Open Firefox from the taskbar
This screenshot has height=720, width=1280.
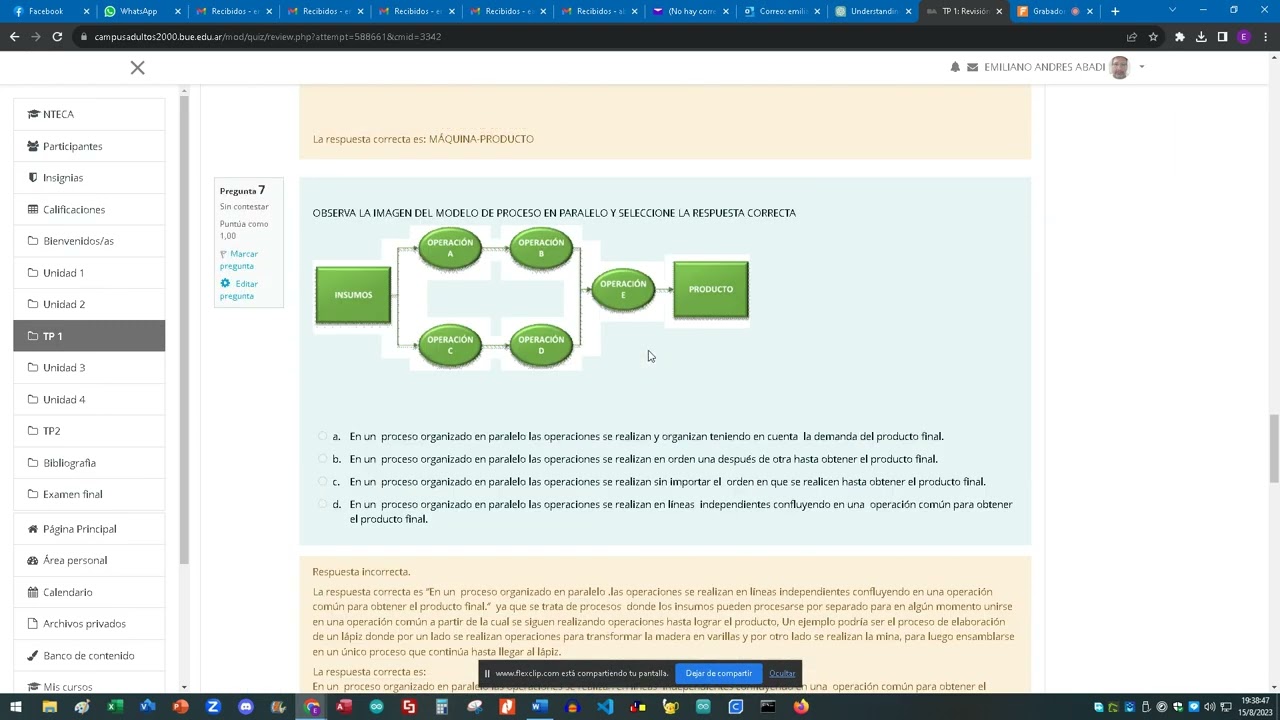click(x=801, y=707)
